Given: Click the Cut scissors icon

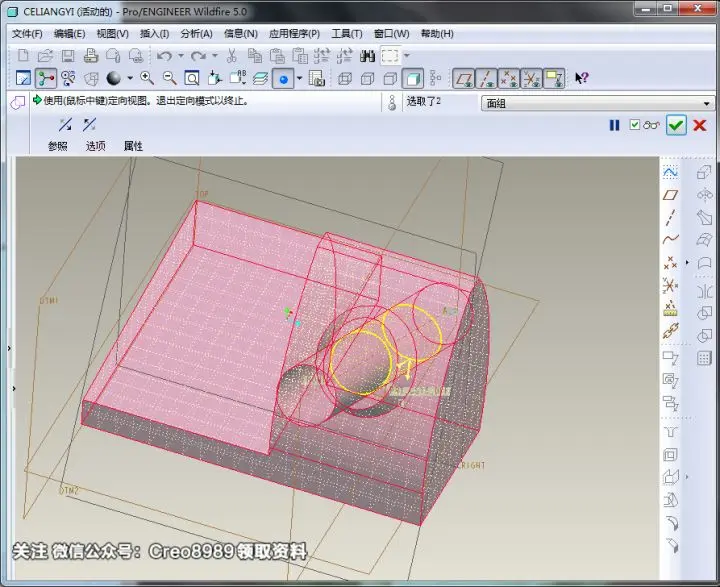Looking at the screenshot, I should (x=232, y=56).
